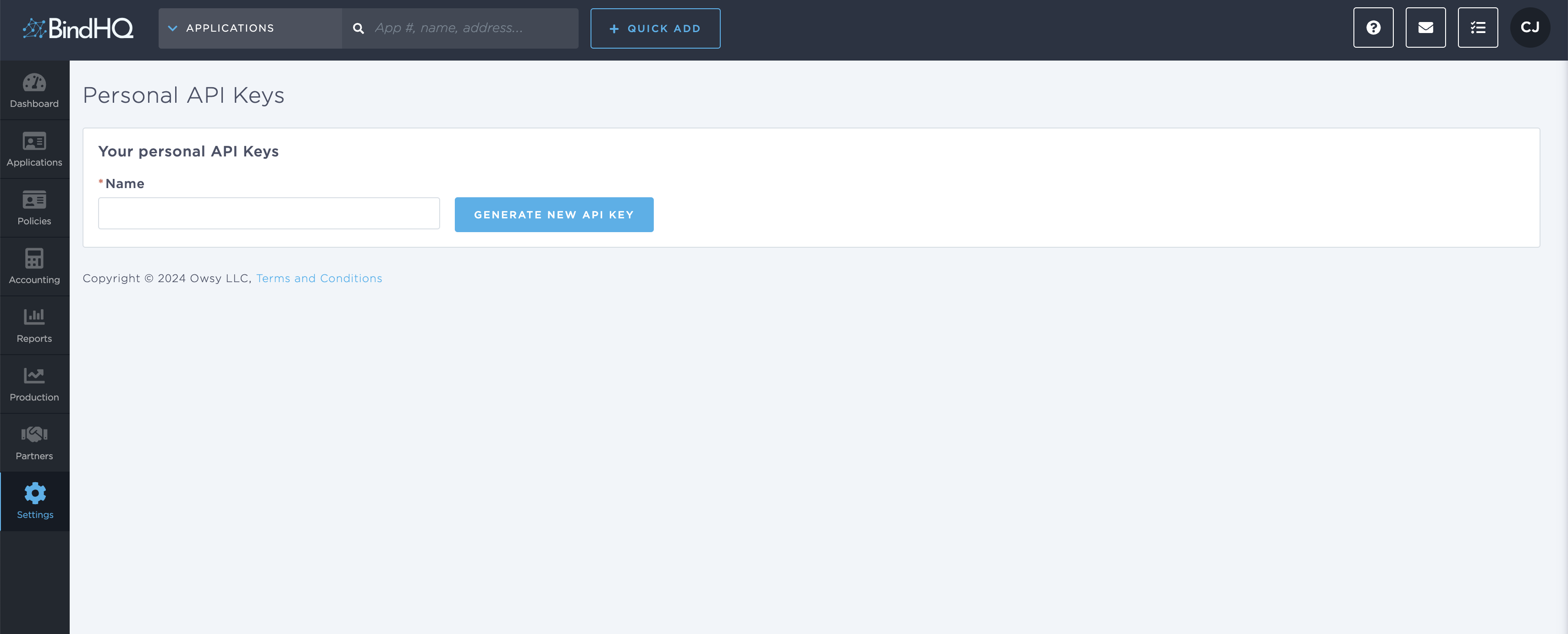Open the Dashboard sidebar section
1568x634 pixels.
(35, 91)
